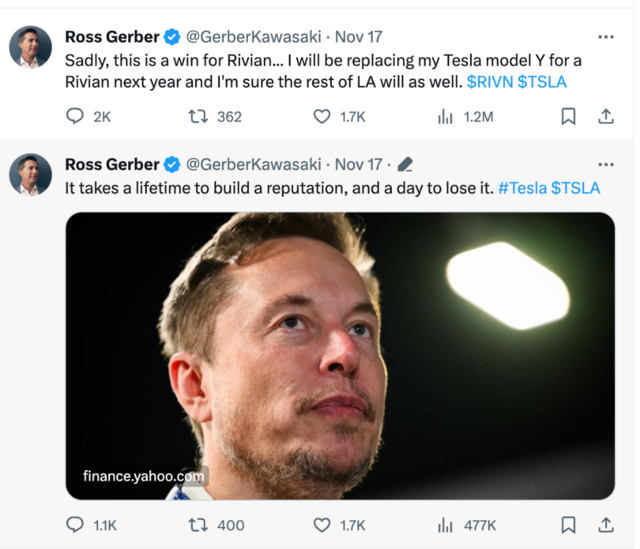Like the Rivian win tweet
640x549 pixels.
[322, 116]
